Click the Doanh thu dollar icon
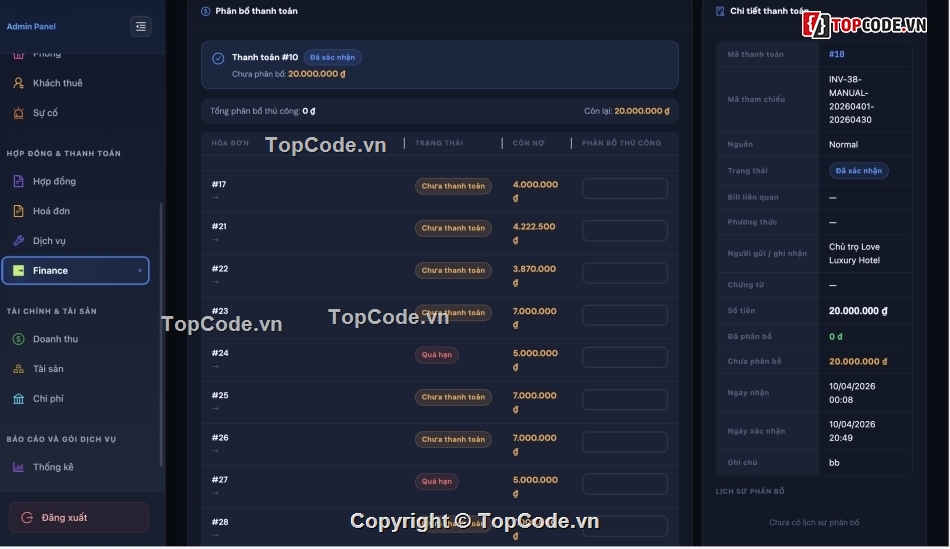The image size is (950, 549). coord(18,339)
